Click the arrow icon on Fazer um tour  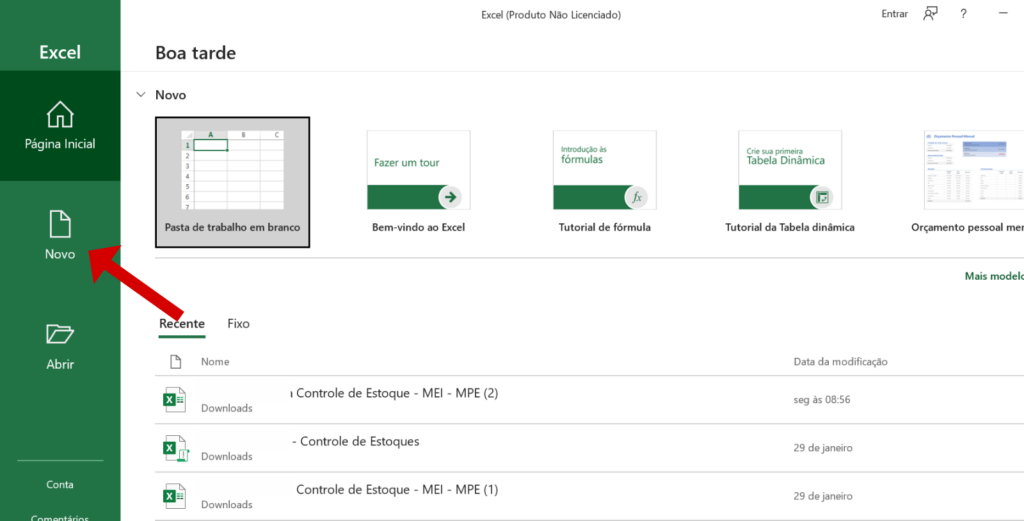coord(450,197)
